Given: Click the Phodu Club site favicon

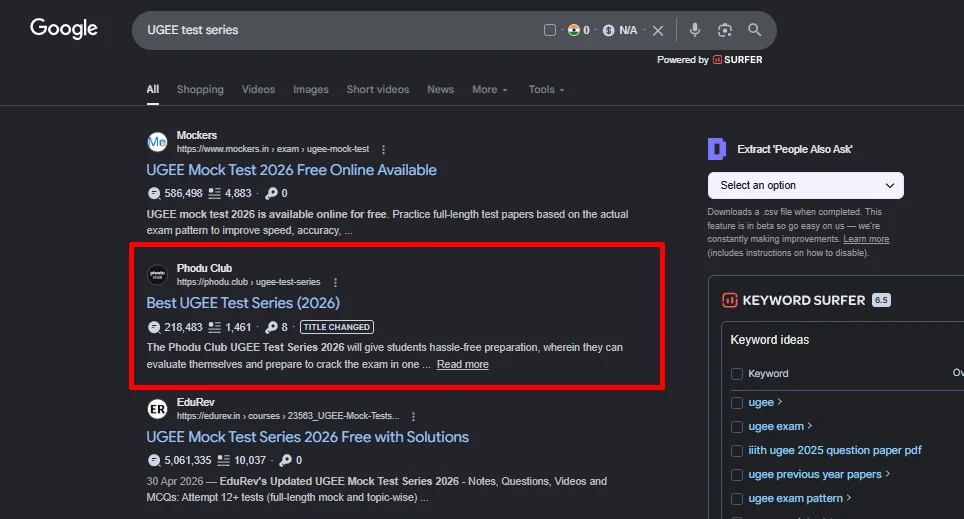Looking at the screenshot, I should coord(157,275).
